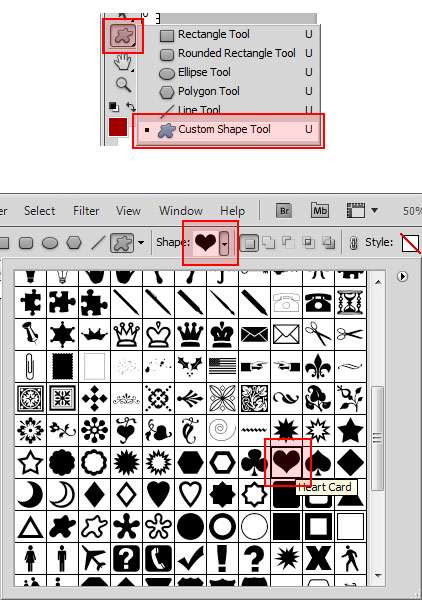Viewport: 422px width, 600px height.
Task: Select the fleur-de-lis shape
Action: click(x=318, y=366)
